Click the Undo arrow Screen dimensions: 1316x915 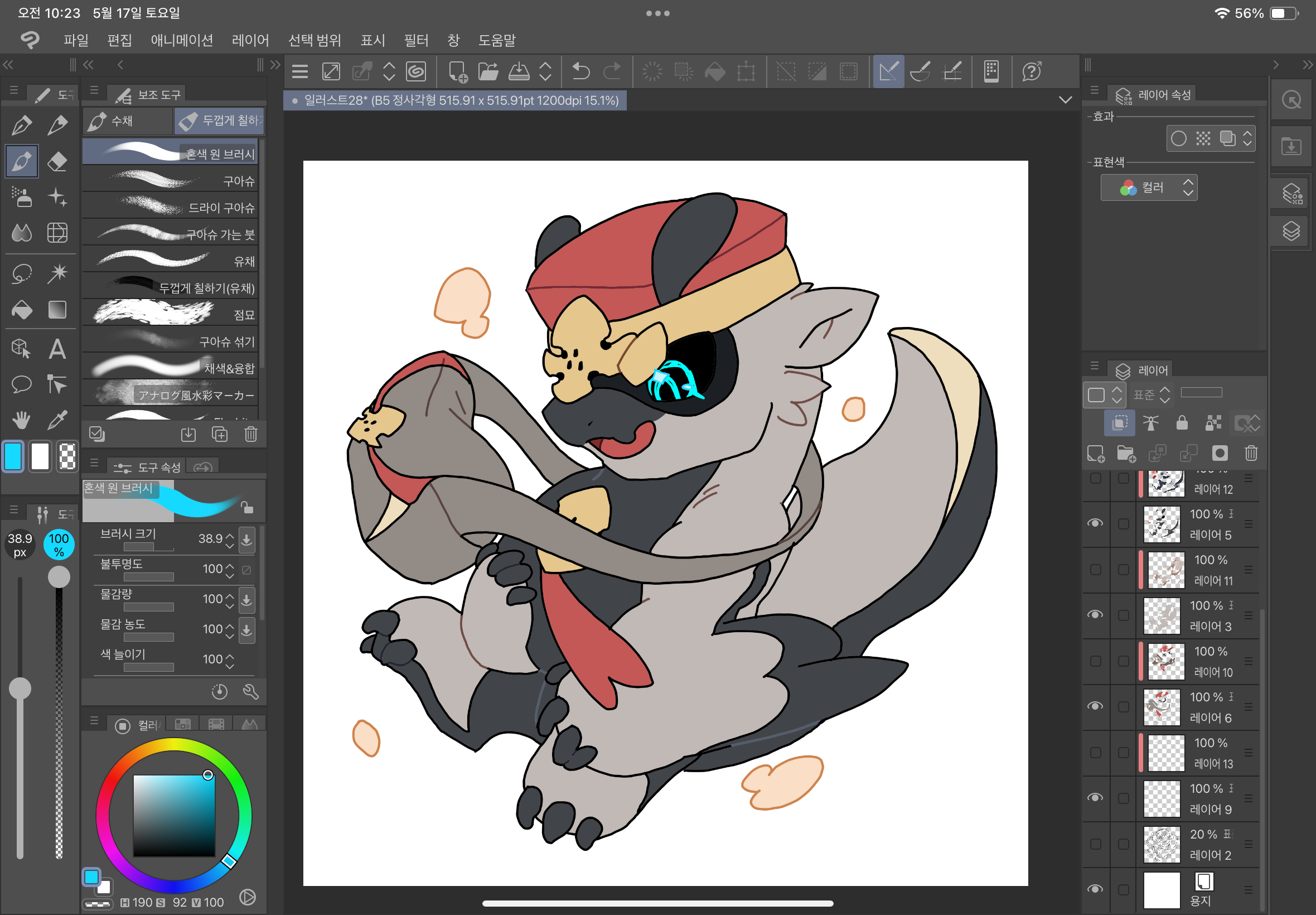click(x=581, y=71)
